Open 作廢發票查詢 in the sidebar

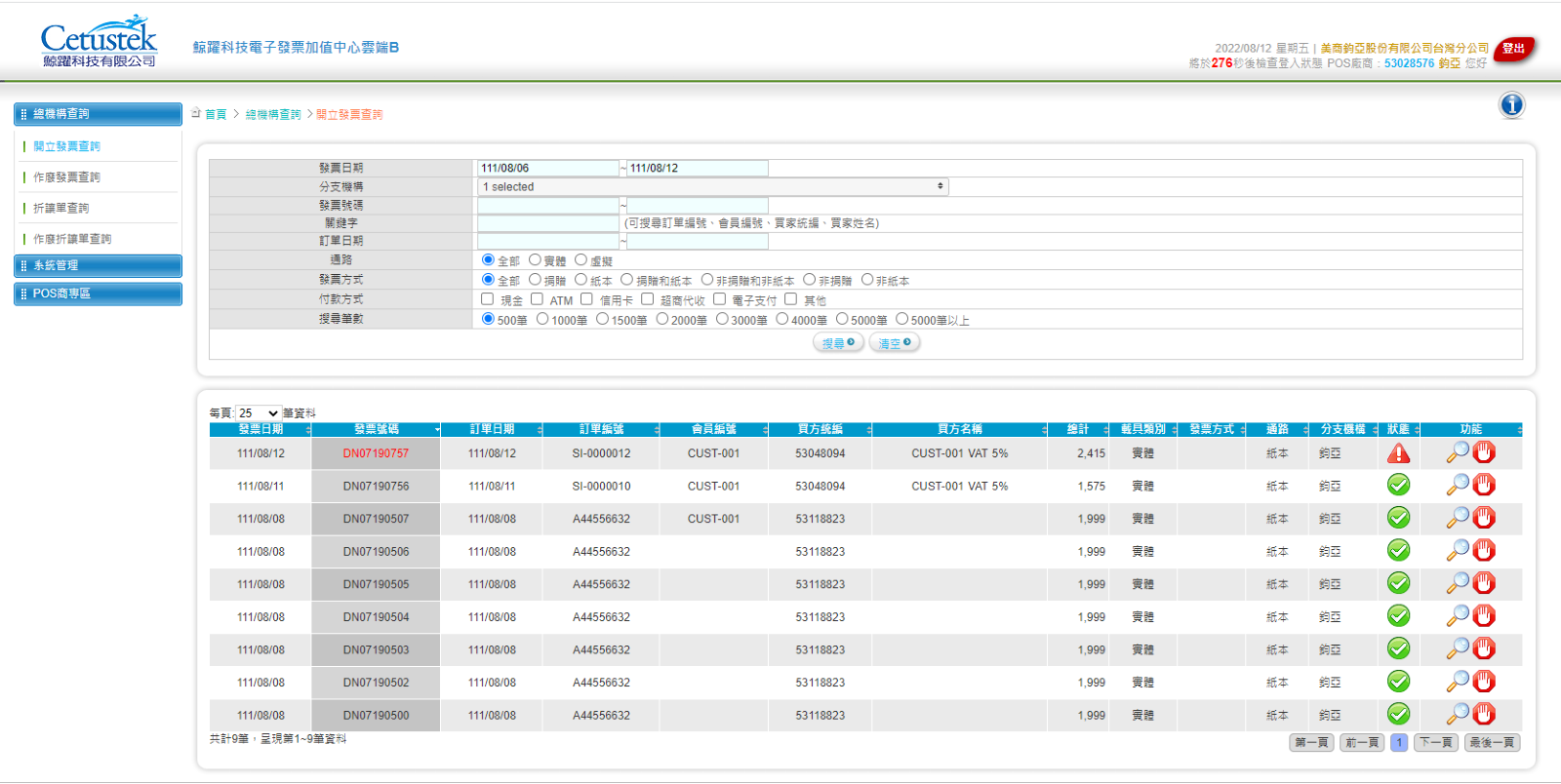66,177
